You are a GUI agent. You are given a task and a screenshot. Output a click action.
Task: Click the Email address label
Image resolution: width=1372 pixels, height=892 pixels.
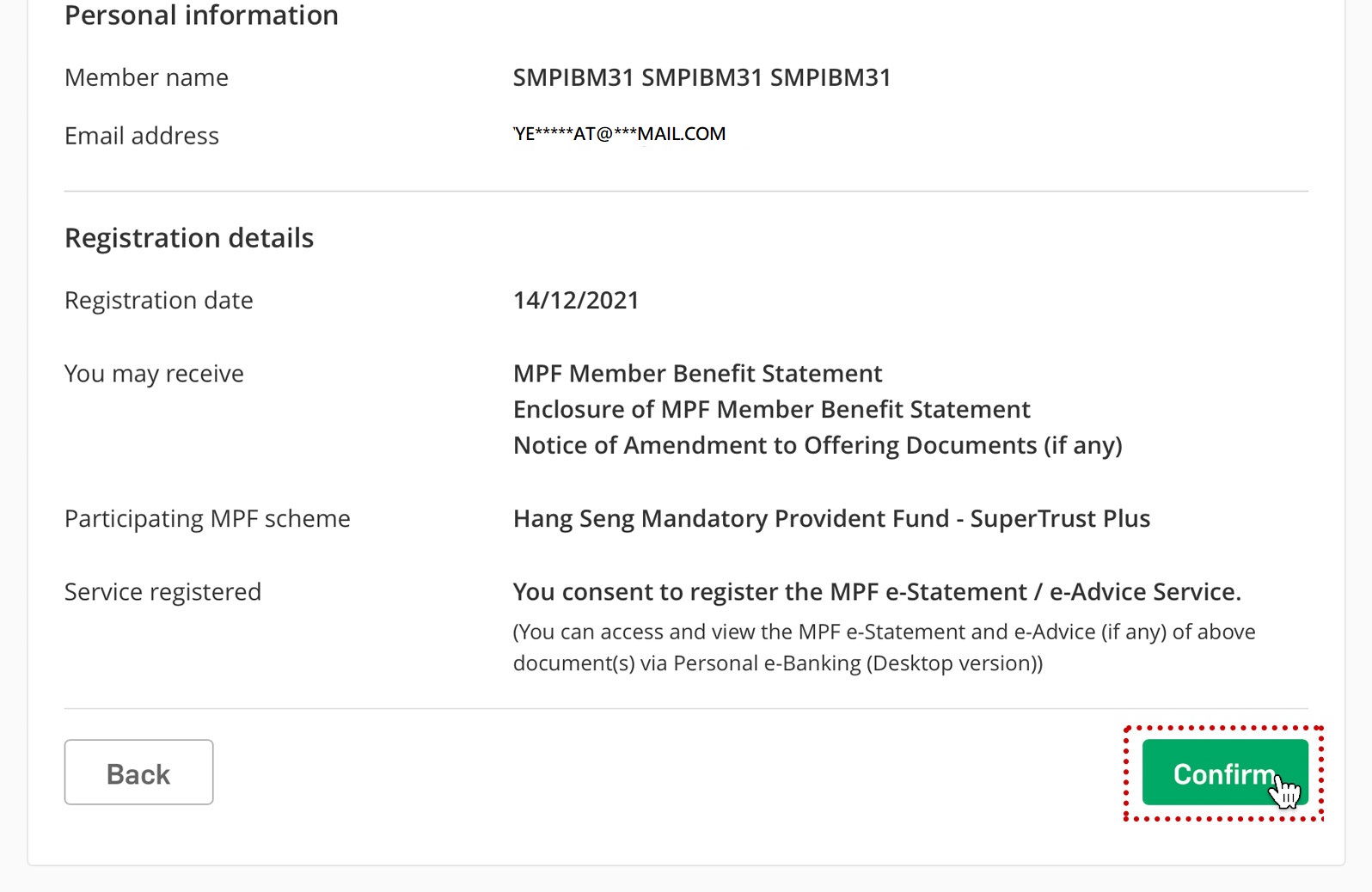point(142,136)
